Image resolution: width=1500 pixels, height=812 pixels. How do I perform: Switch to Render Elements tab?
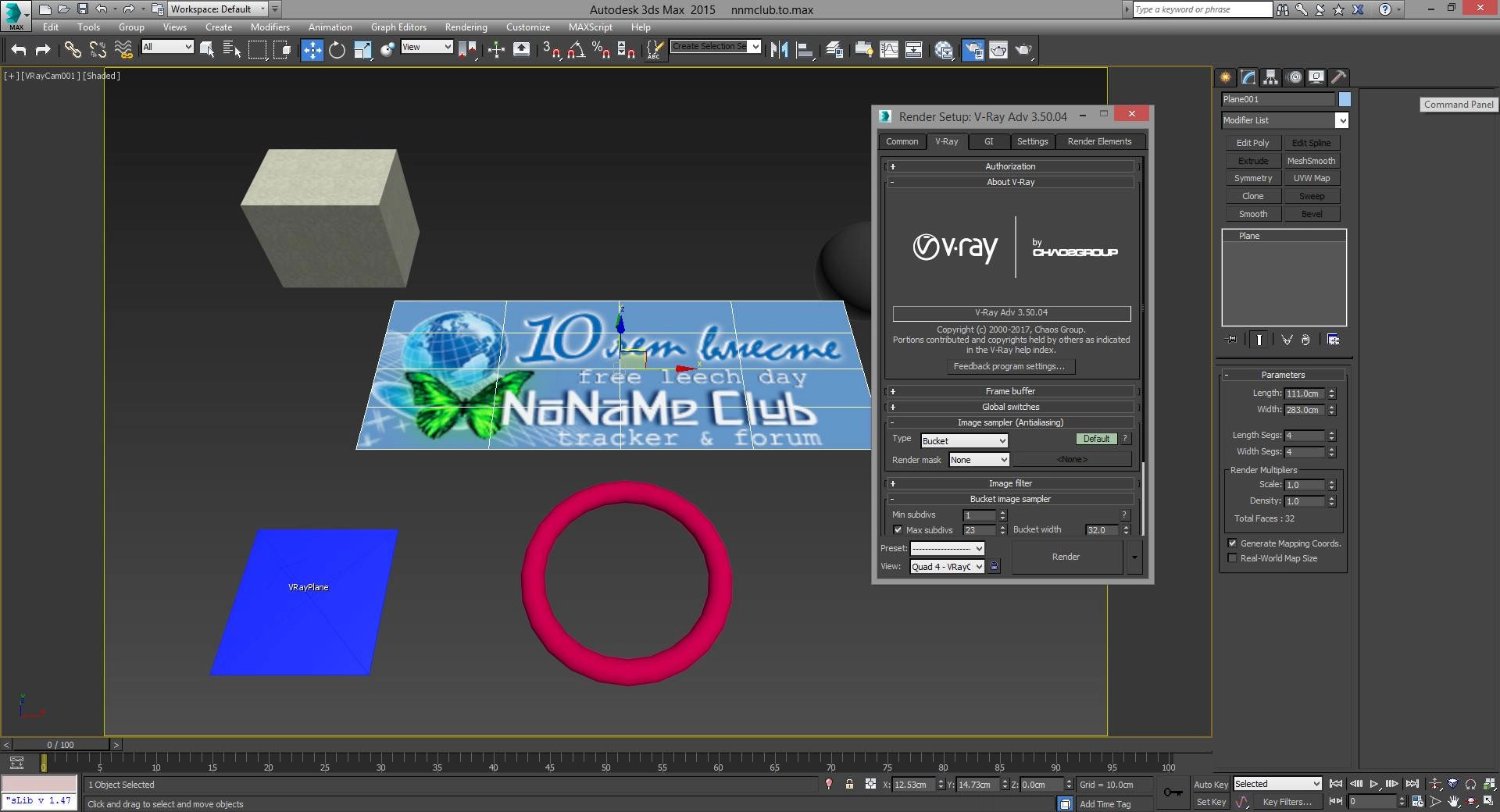click(x=1099, y=141)
